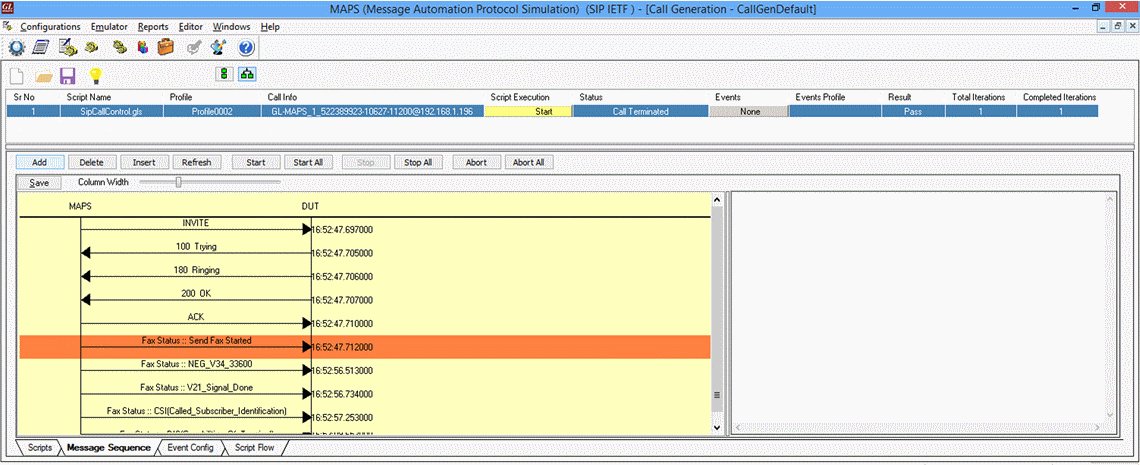
Task: Select Fax Status :: Send Fax Started row
Action: point(364,347)
